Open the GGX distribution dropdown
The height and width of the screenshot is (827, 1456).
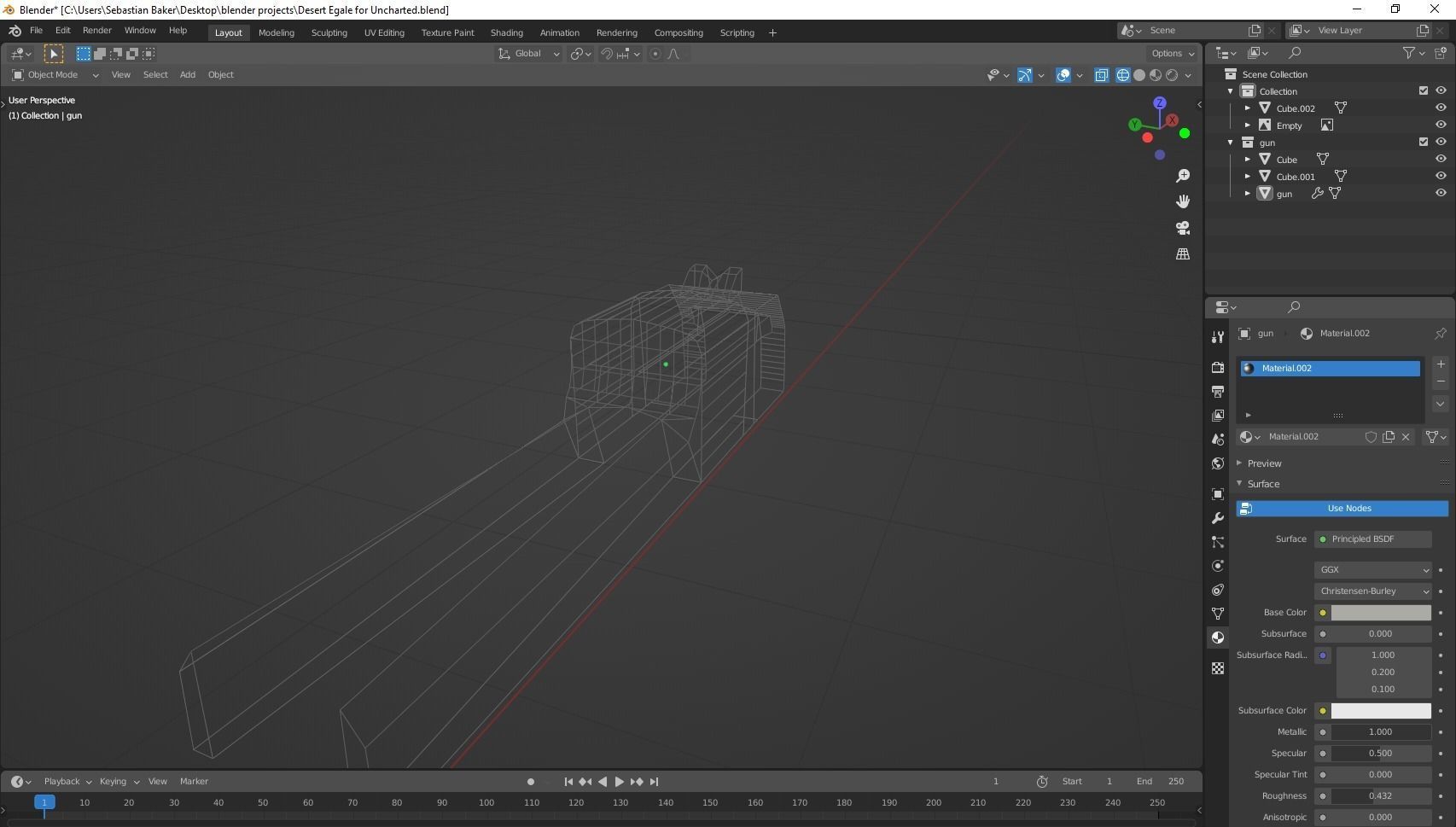pos(1372,570)
